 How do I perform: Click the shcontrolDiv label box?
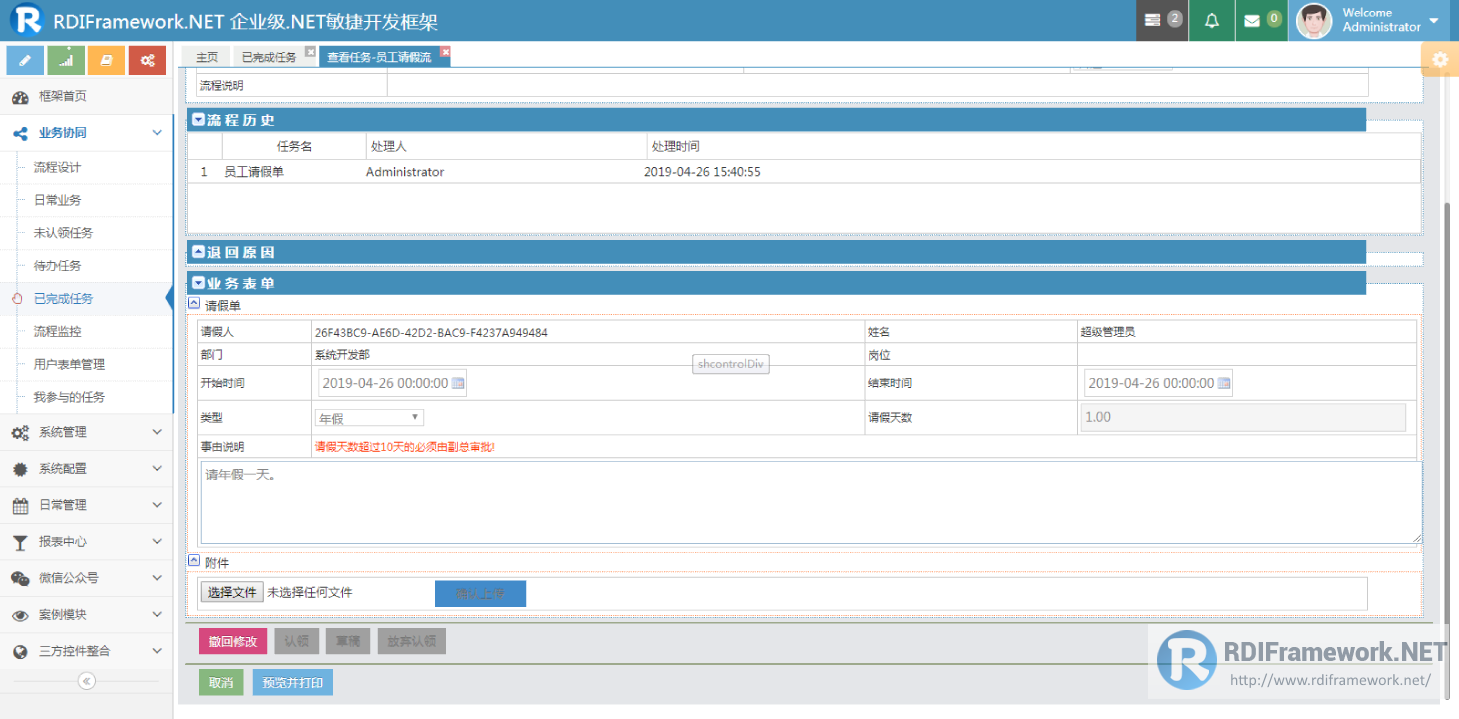731,364
